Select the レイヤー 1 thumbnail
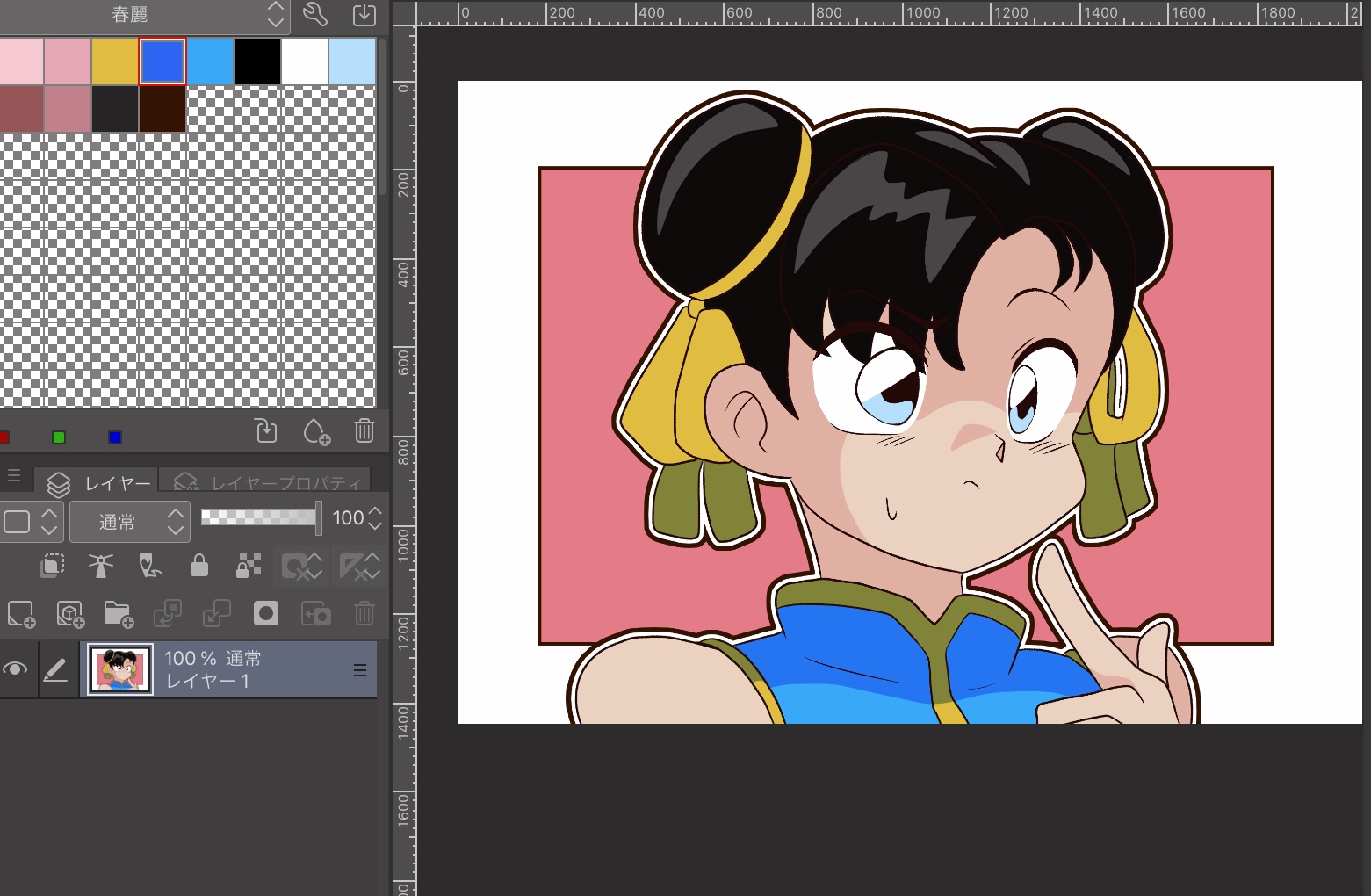This screenshot has height=896, width=1371. pos(120,670)
